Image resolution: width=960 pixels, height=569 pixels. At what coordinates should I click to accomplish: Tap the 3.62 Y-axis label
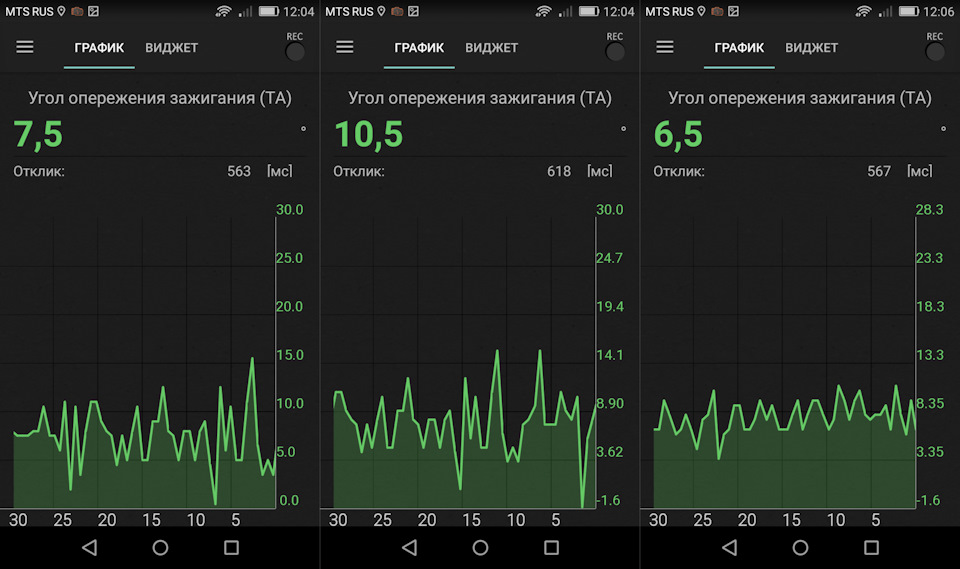coord(610,452)
